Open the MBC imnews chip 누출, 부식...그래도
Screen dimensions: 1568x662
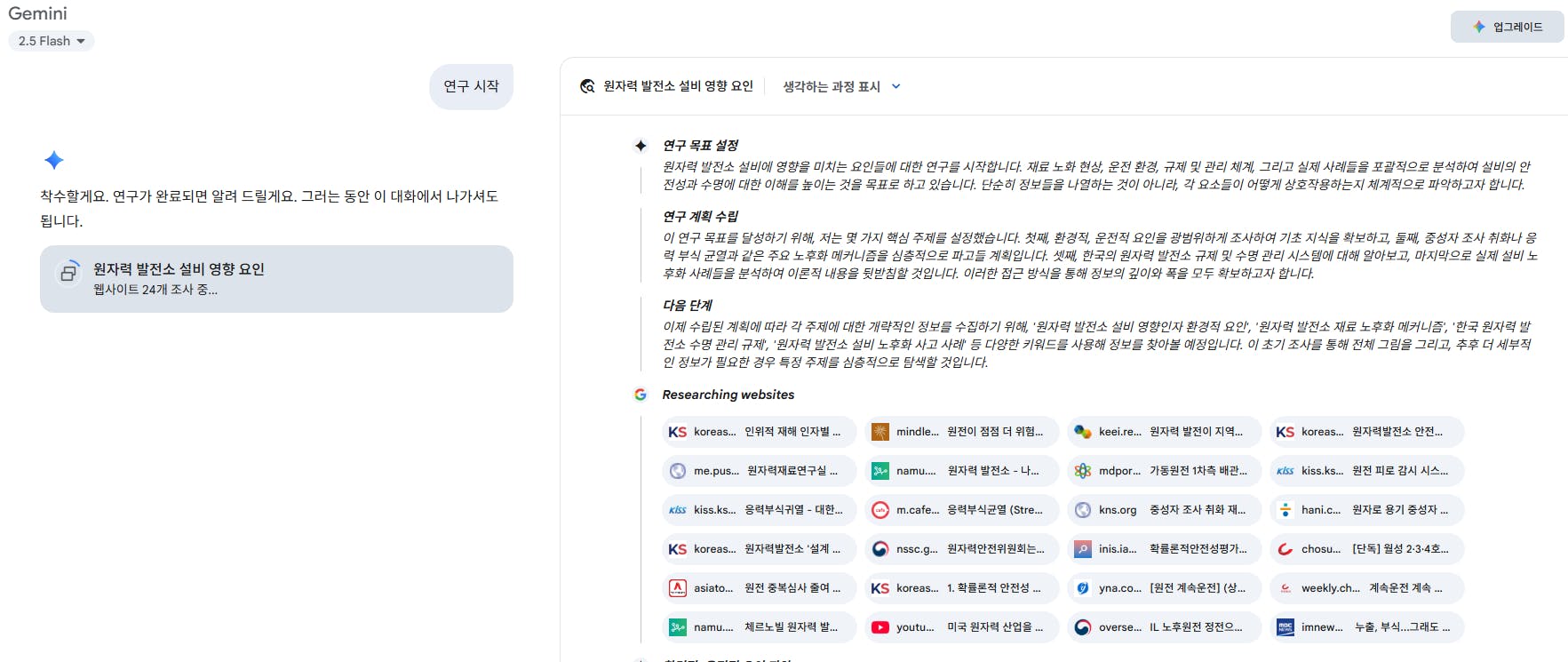(1366, 627)
